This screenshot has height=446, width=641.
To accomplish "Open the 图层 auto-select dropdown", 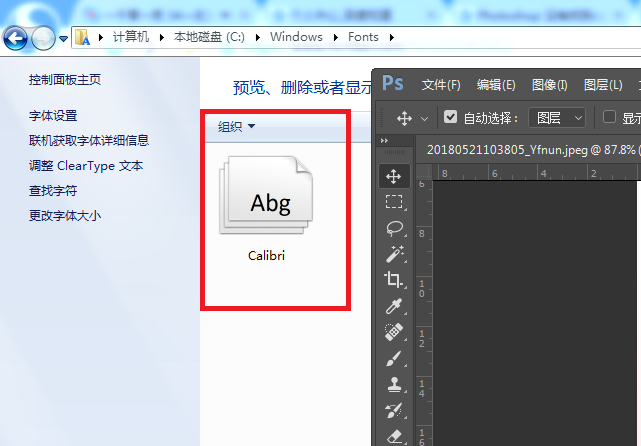I will coord(557,118).
